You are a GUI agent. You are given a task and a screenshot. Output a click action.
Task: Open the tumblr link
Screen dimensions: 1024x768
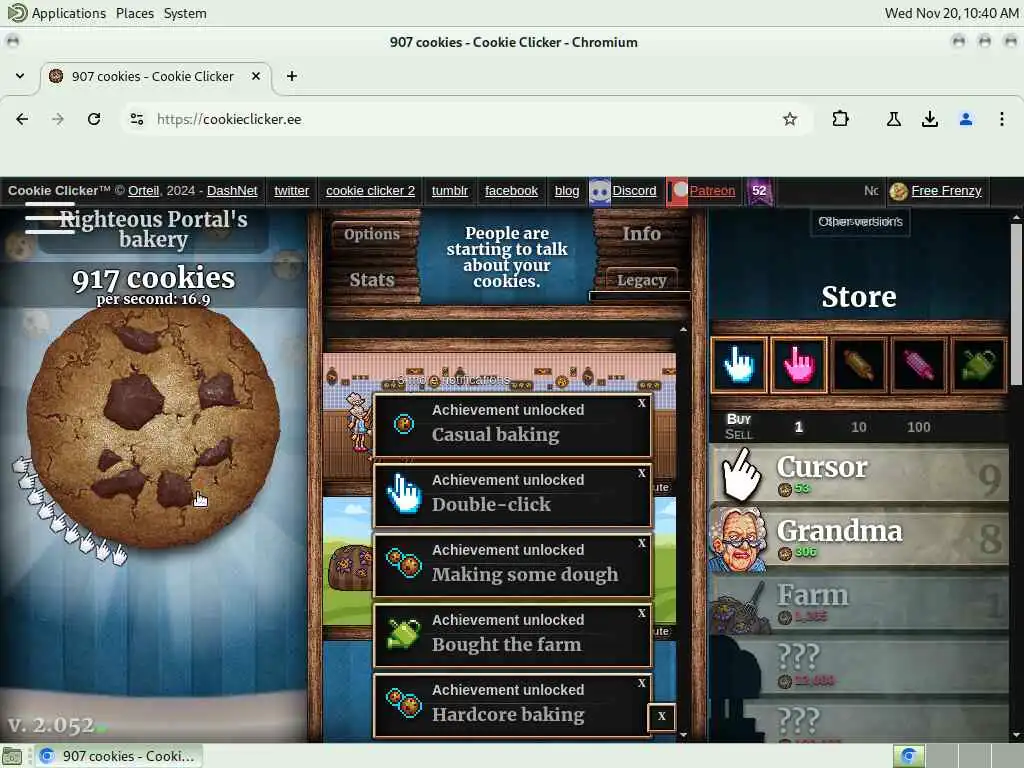coord(450,191)
